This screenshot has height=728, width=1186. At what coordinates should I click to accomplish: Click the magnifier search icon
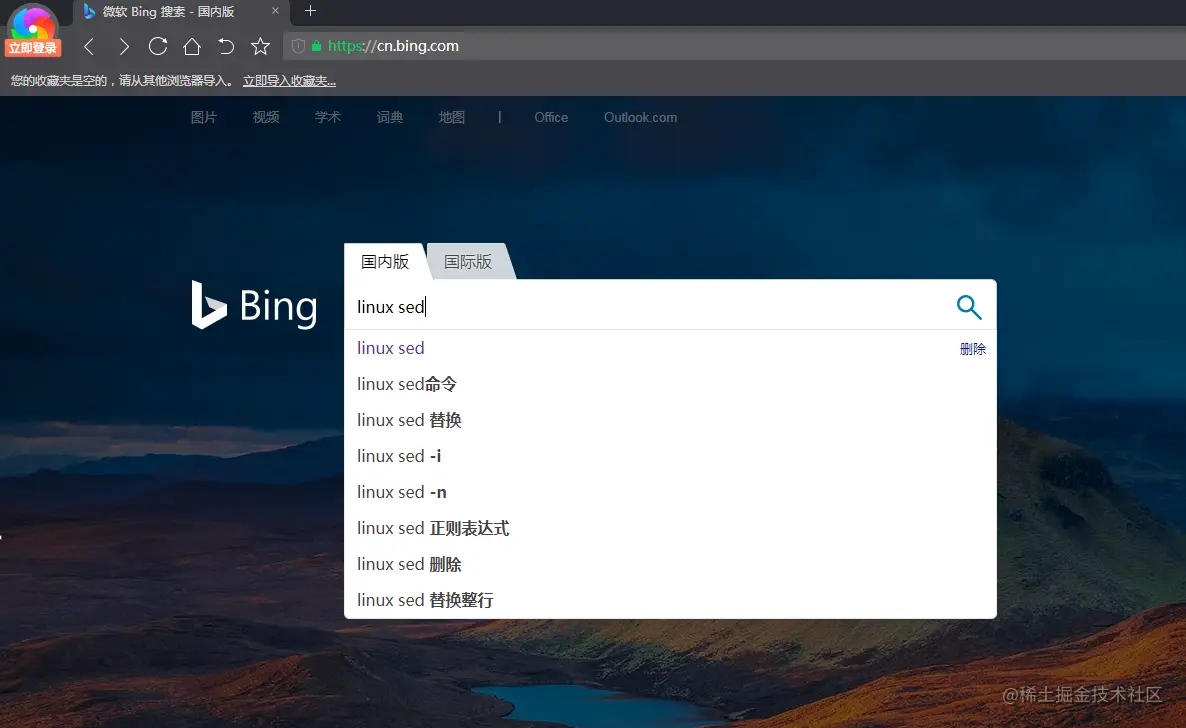(x=969, y=306)
